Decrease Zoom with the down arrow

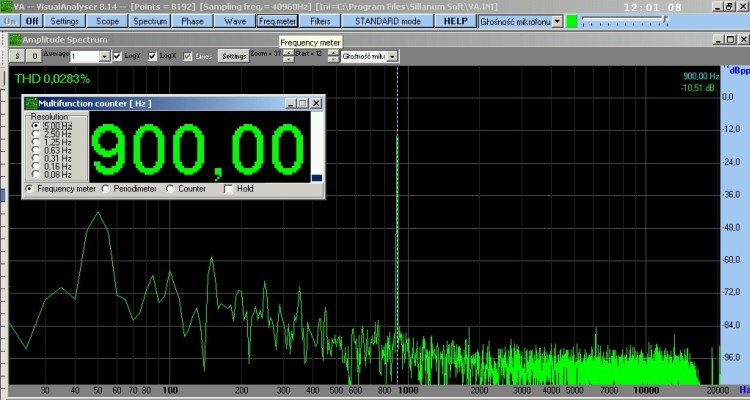(288, 59)
